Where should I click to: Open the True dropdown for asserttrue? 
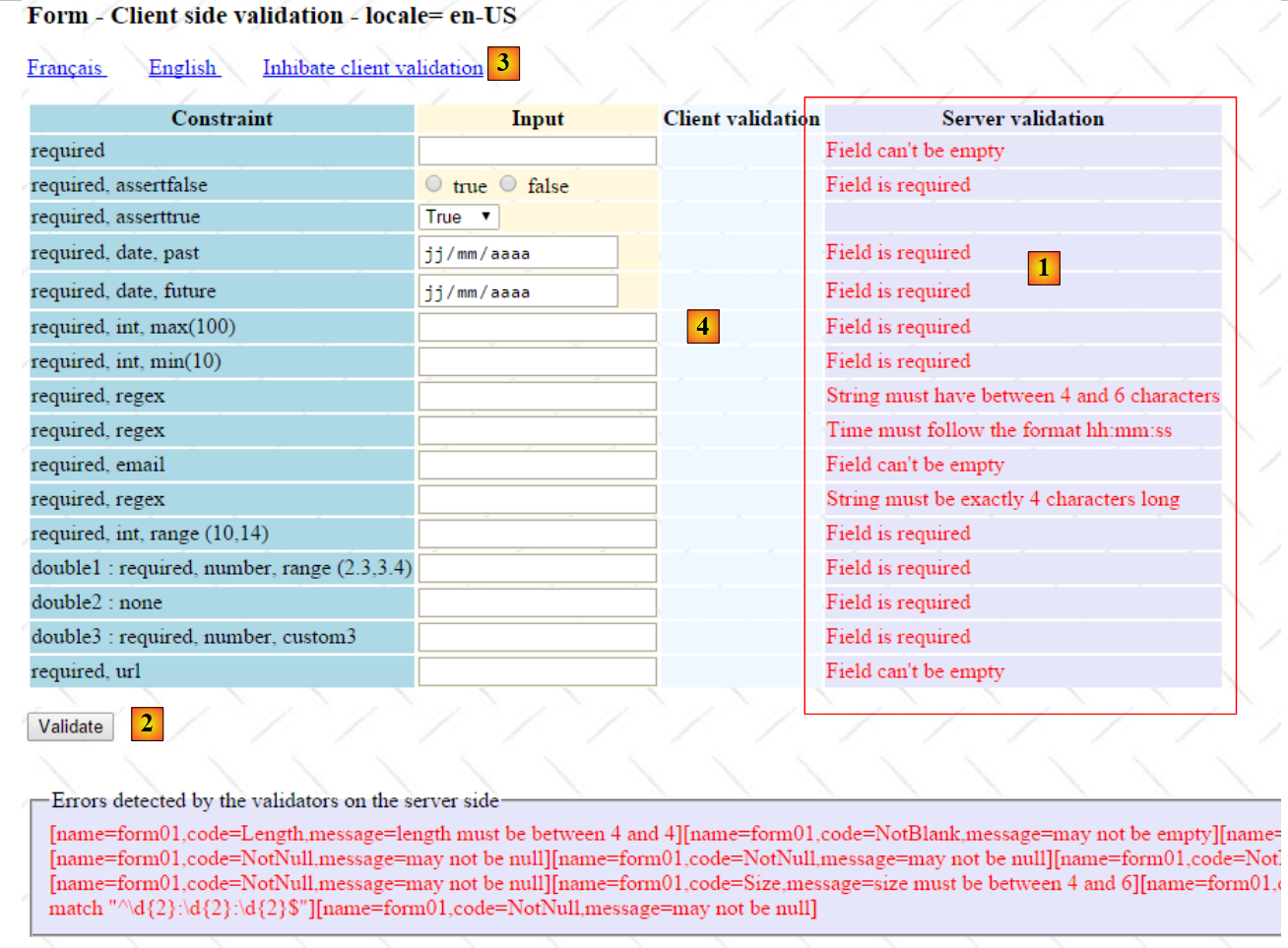pyautogui.click(x=459, y=217)
